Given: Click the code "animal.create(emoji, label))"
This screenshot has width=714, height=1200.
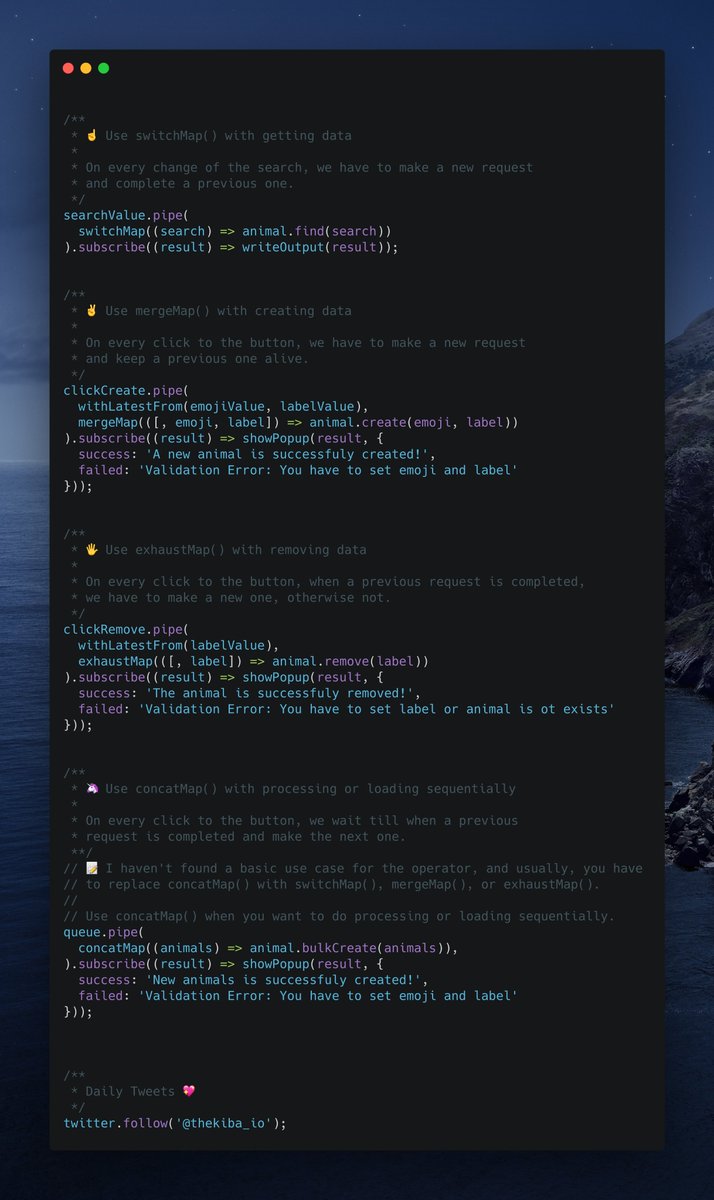Looking at the screenshot, I should point(414,422).
